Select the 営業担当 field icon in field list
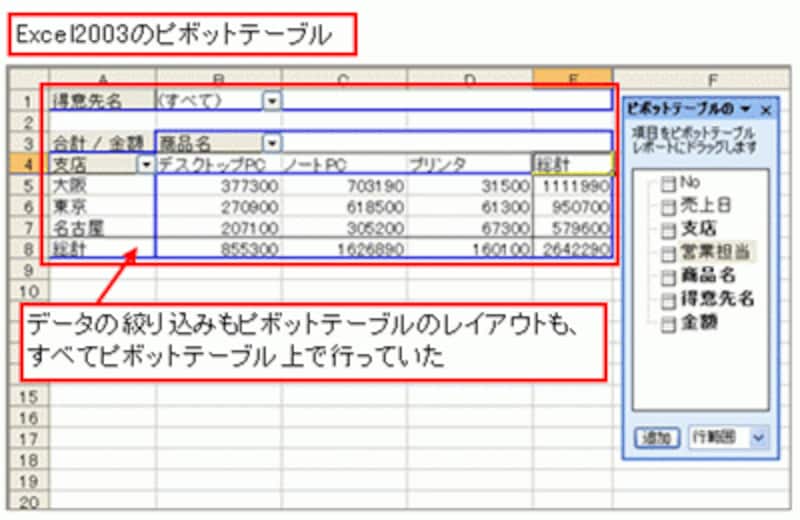Image resolution: width=800 pixels, height=520 pixels. click(x=668, y=254)
